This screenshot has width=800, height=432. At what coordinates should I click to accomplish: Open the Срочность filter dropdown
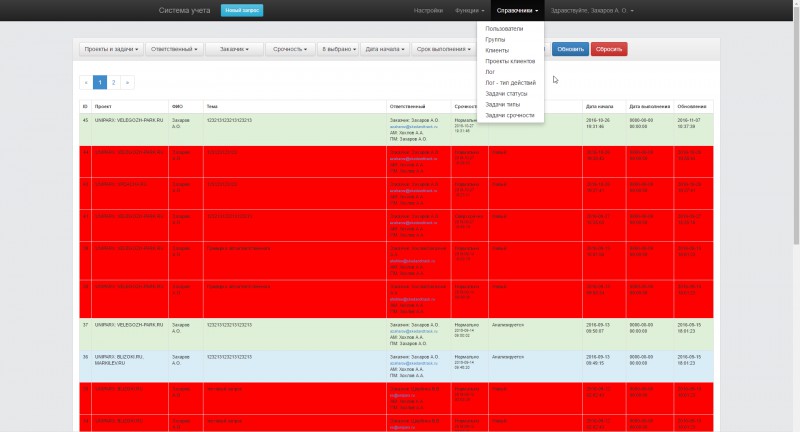(290, 49)
